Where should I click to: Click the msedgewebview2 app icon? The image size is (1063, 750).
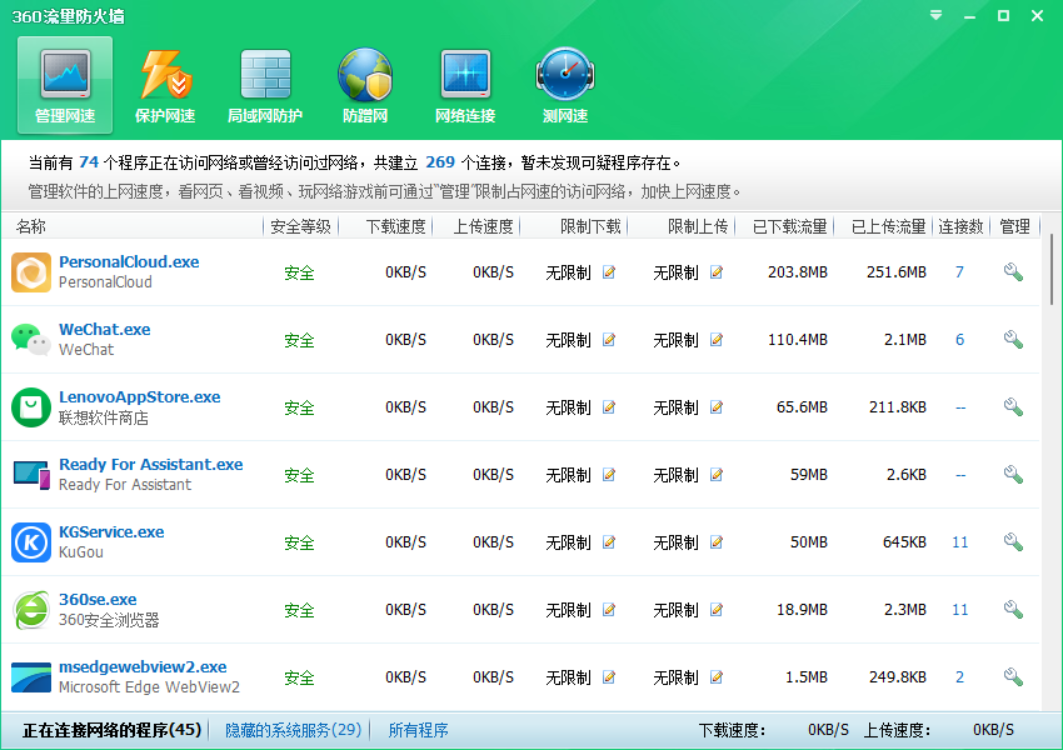31,677
